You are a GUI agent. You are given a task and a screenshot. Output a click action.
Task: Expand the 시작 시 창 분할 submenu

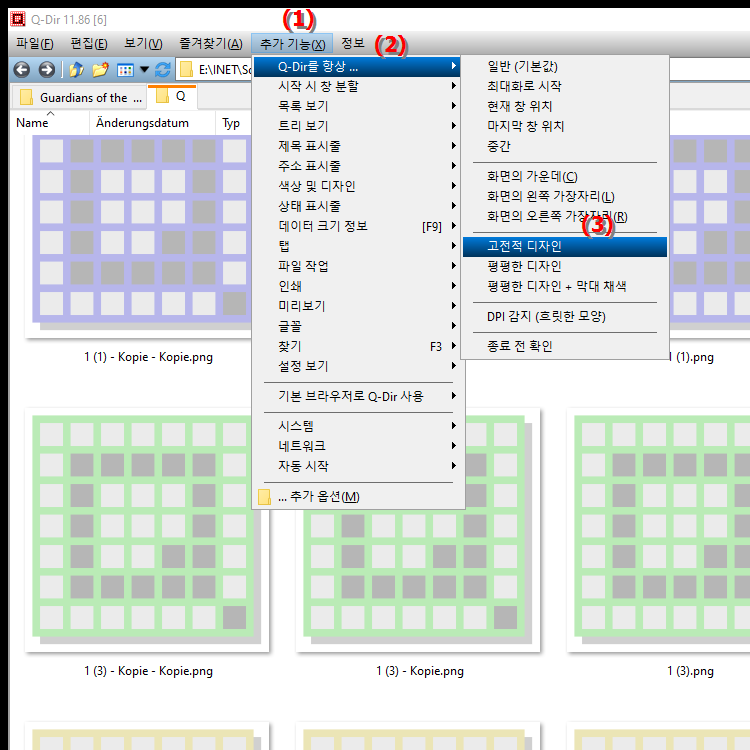(357, 86)
